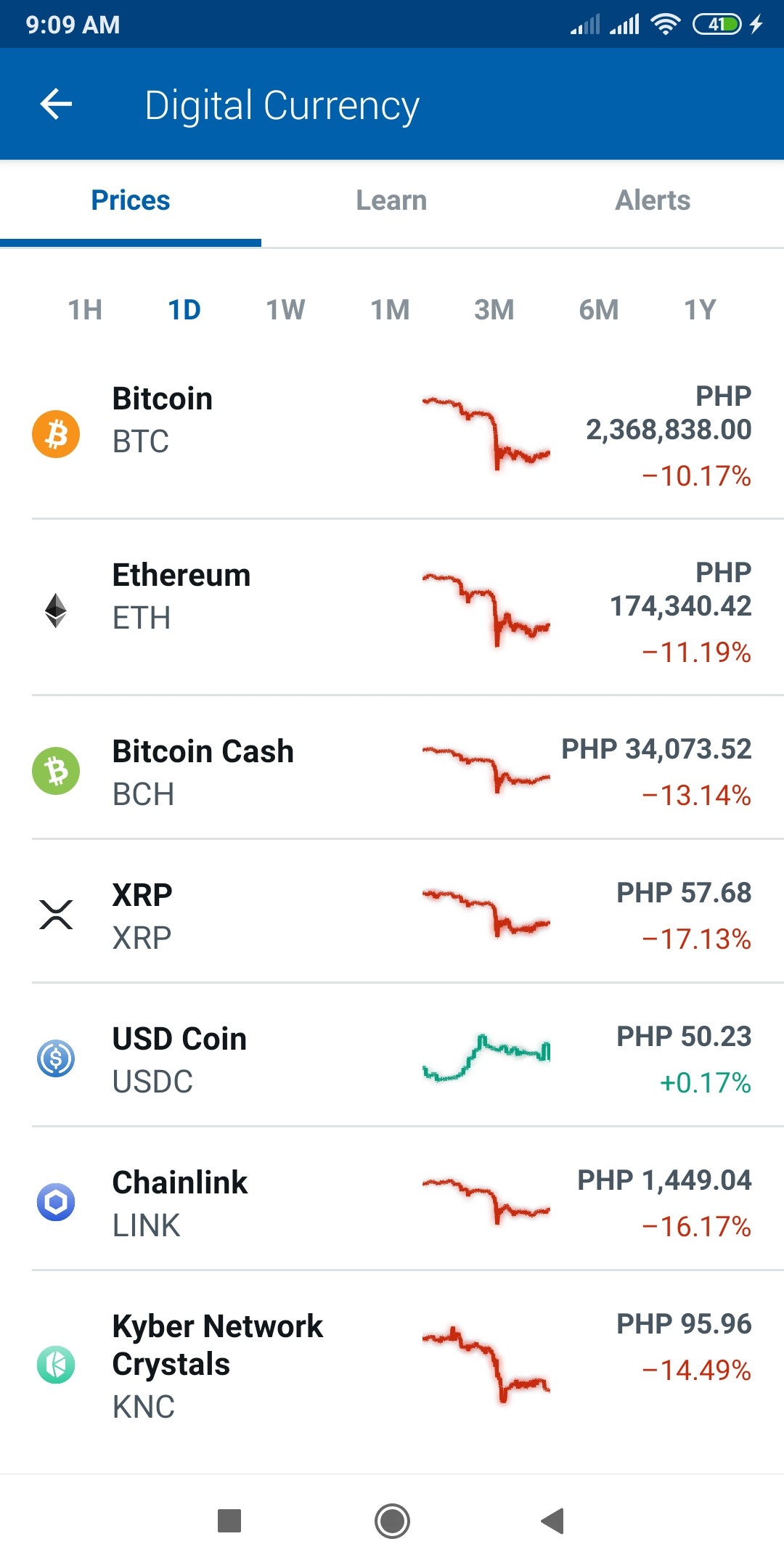Switch to 3M price range

[x=494, y=310]
